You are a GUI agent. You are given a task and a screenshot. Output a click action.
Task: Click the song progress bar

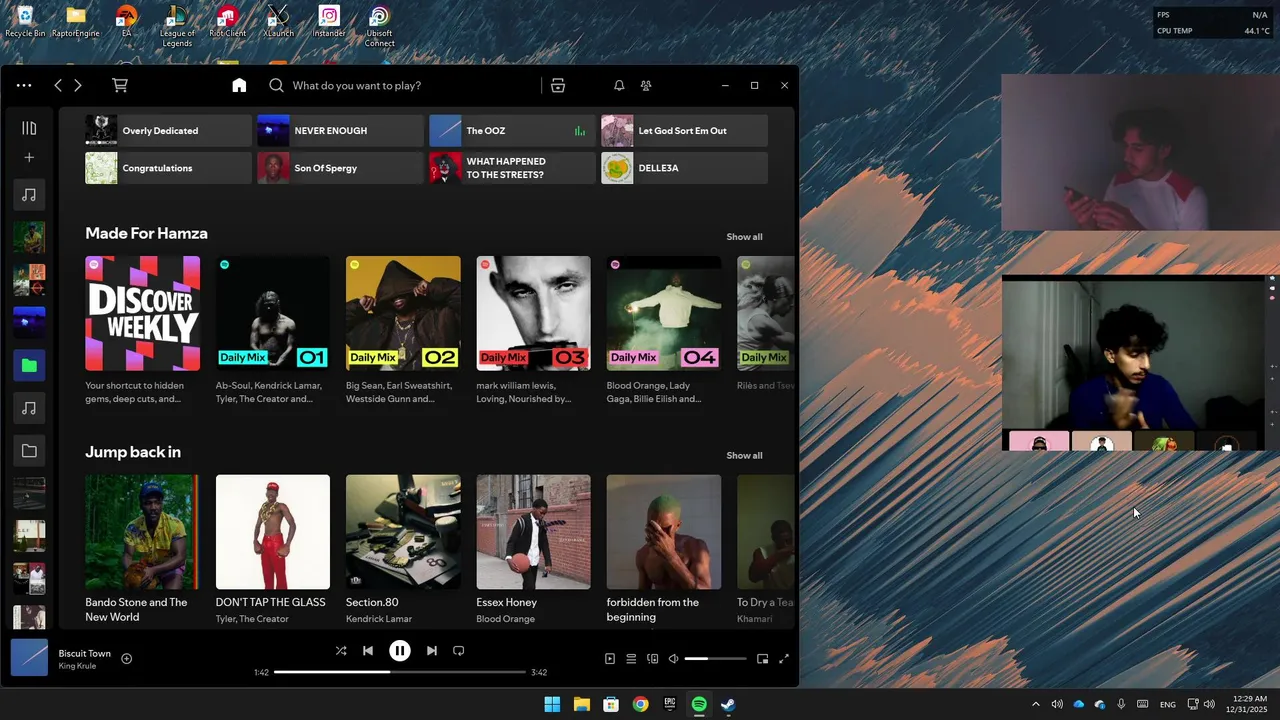pyautogui.click(x=400, y=672)
